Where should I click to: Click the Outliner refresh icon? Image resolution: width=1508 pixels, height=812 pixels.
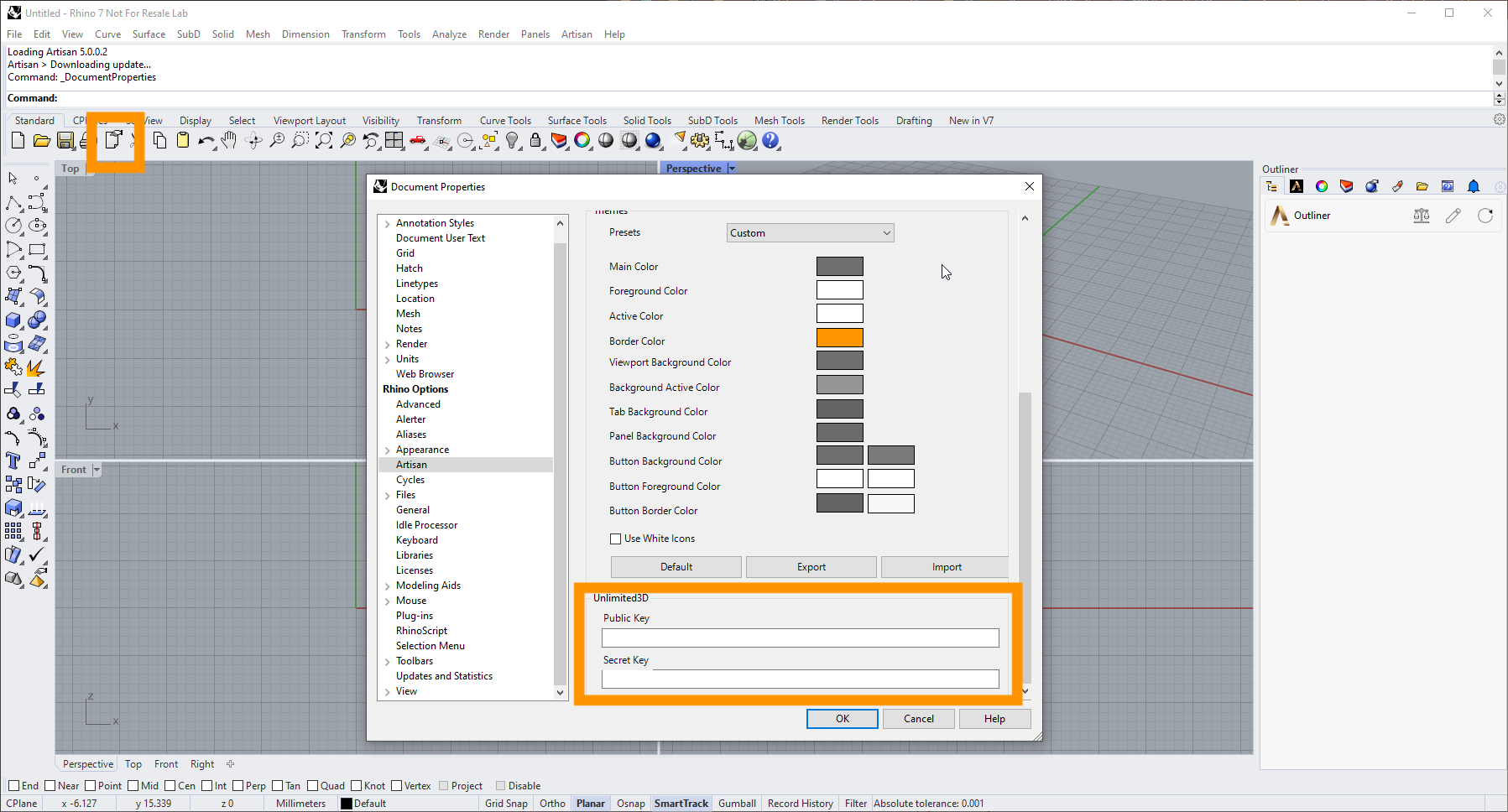click(x=1485, y=216)
